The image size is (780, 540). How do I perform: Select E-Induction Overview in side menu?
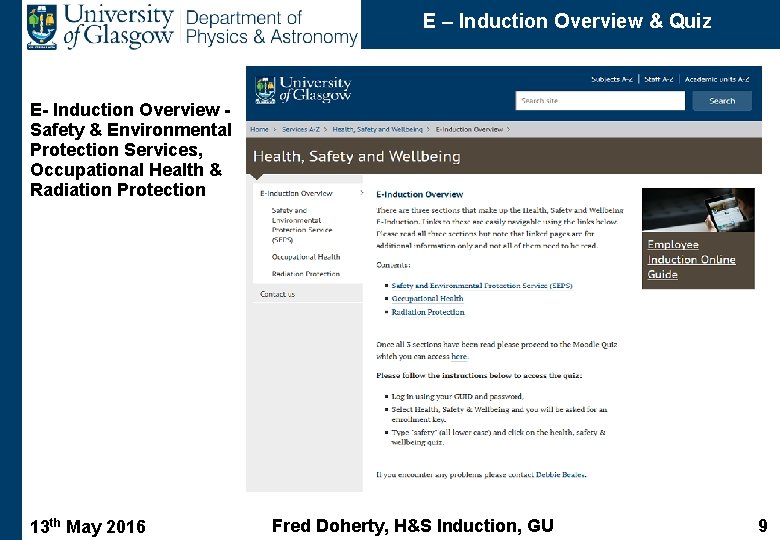coord(296,193)
